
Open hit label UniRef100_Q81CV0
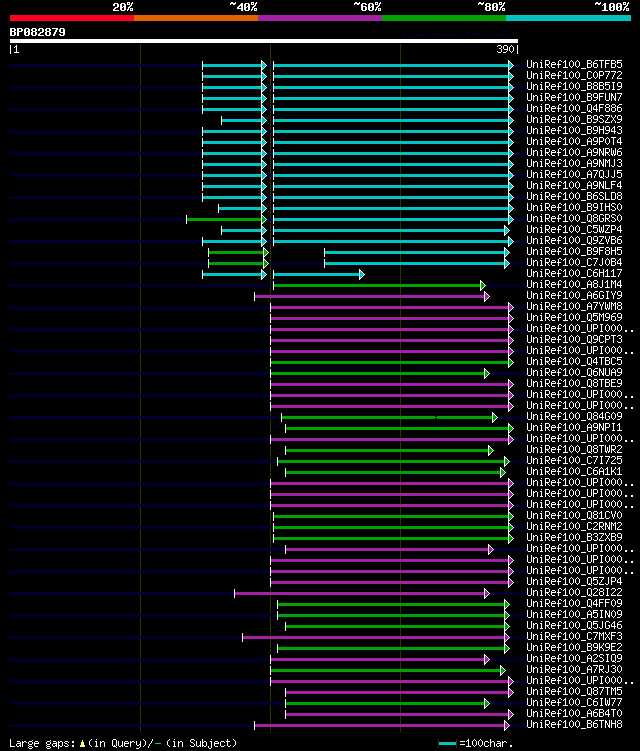click(574, 516)
